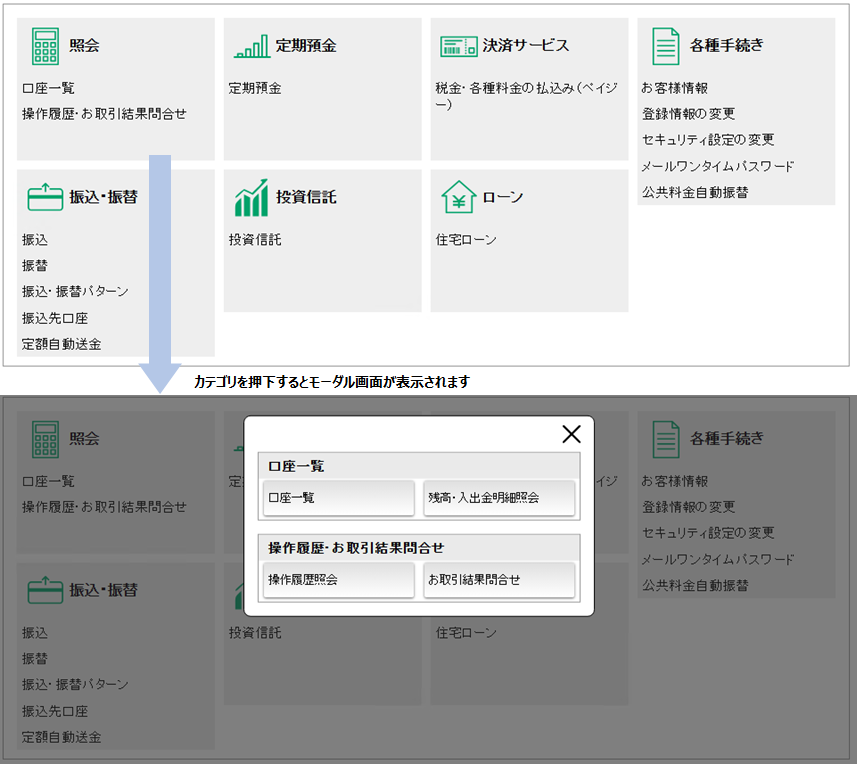Select 登録情報の変更 in top 各種手続き card

[x=689, y=114]
